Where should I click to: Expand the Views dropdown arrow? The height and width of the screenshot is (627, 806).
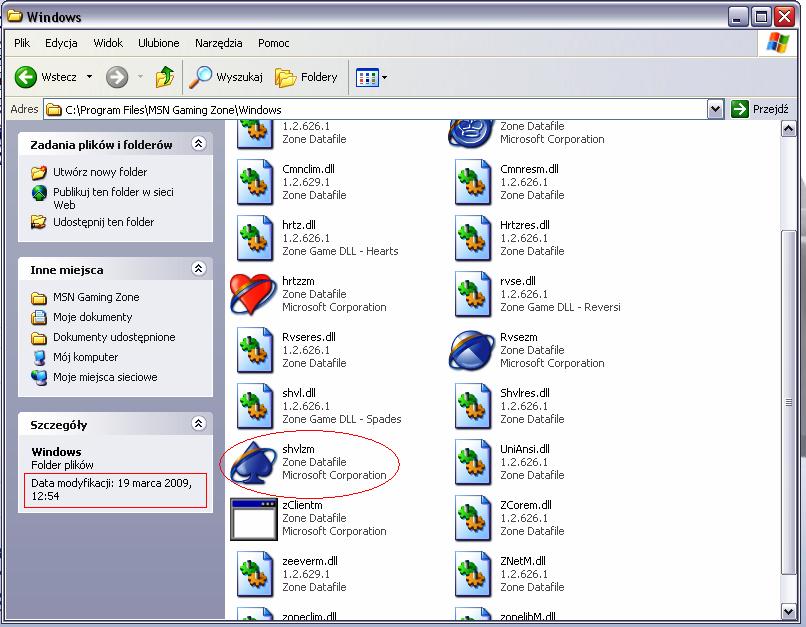coord(384,78)
